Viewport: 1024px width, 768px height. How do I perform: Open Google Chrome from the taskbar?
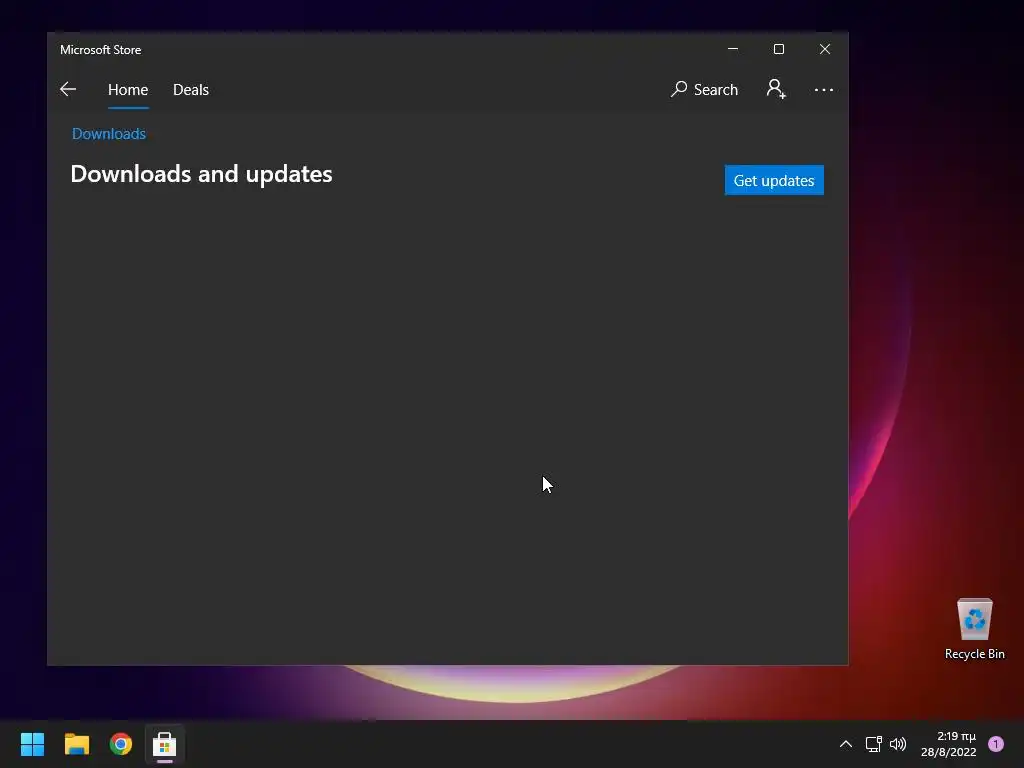[x=121, y=744]
